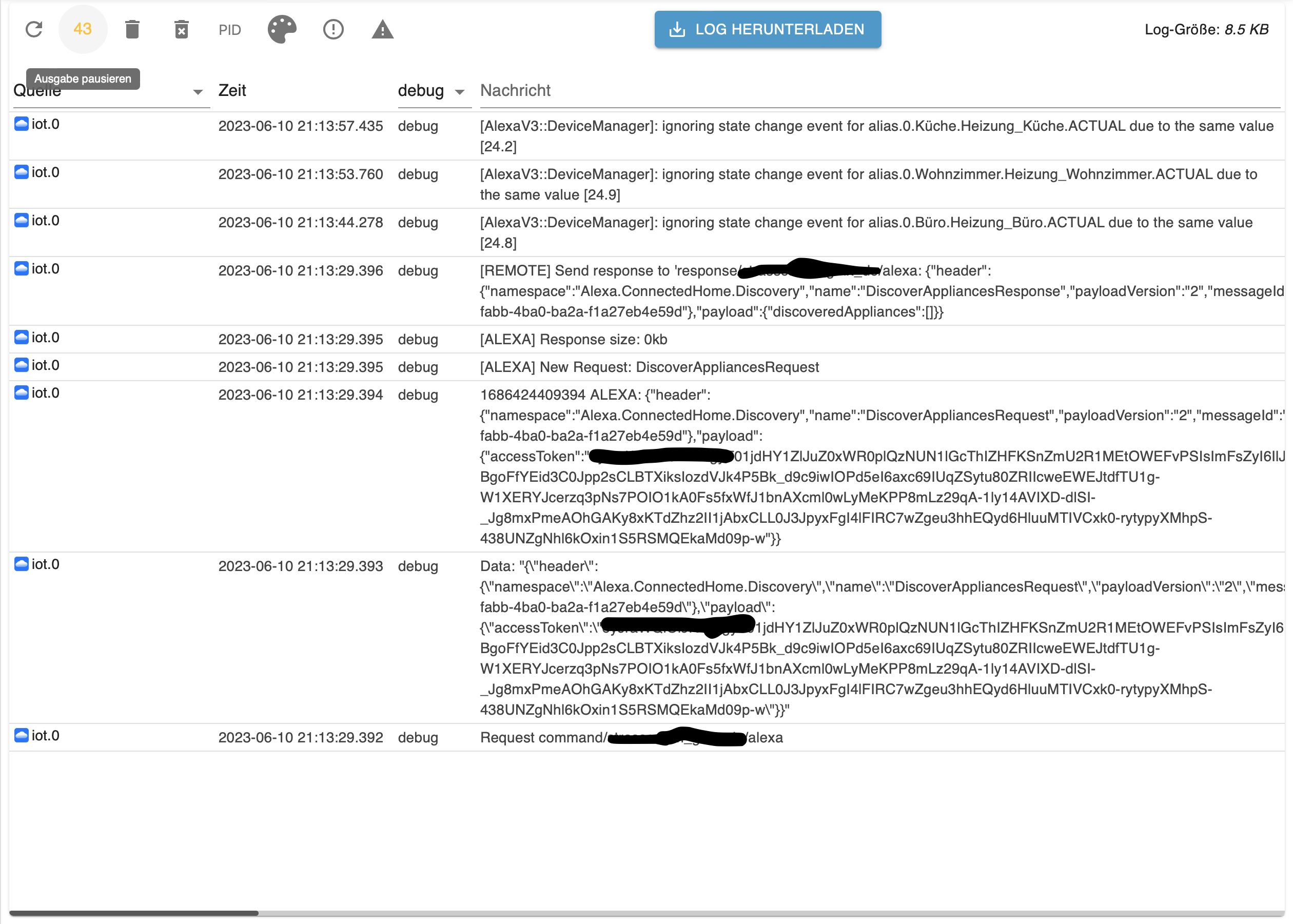Refresh the log view
1293x924 pixels.
[x=34, y=29]
